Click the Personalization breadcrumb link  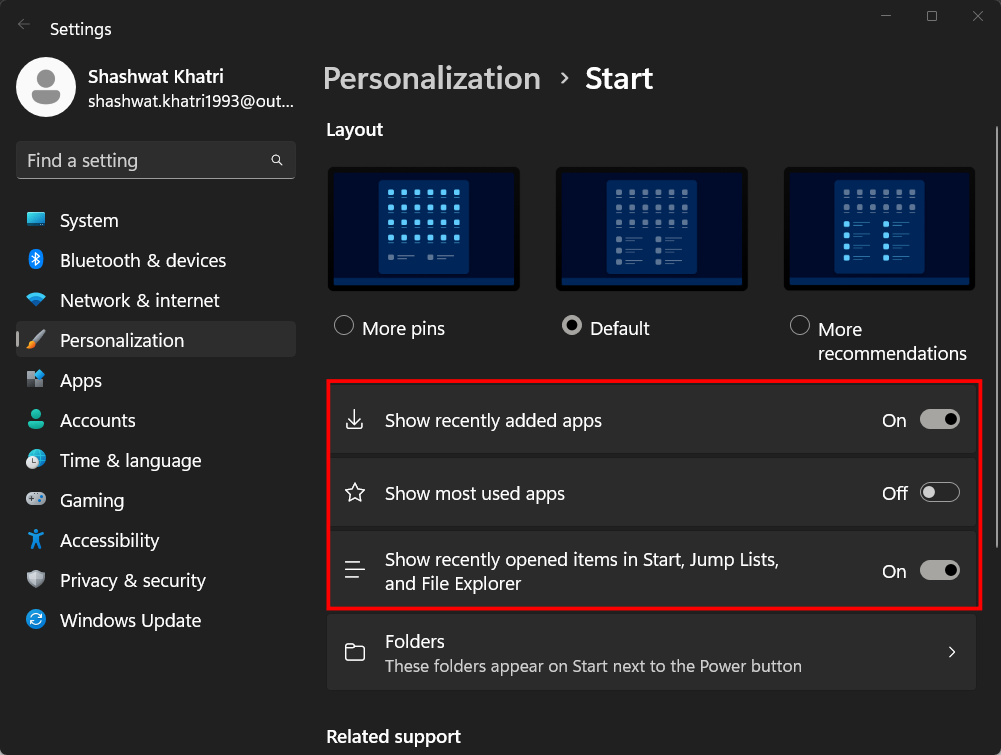(x=431, y=78)
